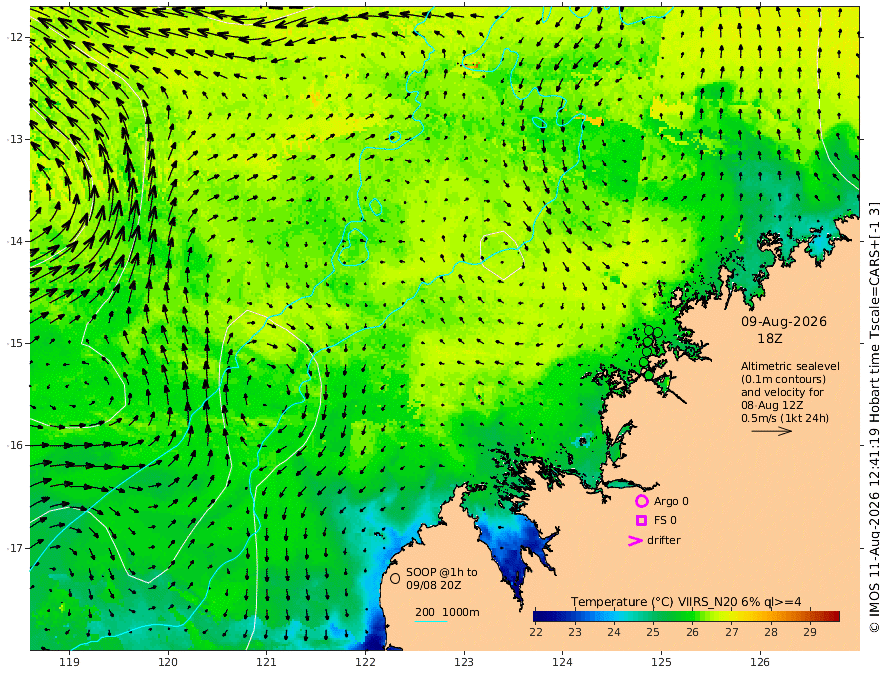880x680 pixels.
Task: Click the vertical IMOS copyright timestamp text
Action: 873,416
